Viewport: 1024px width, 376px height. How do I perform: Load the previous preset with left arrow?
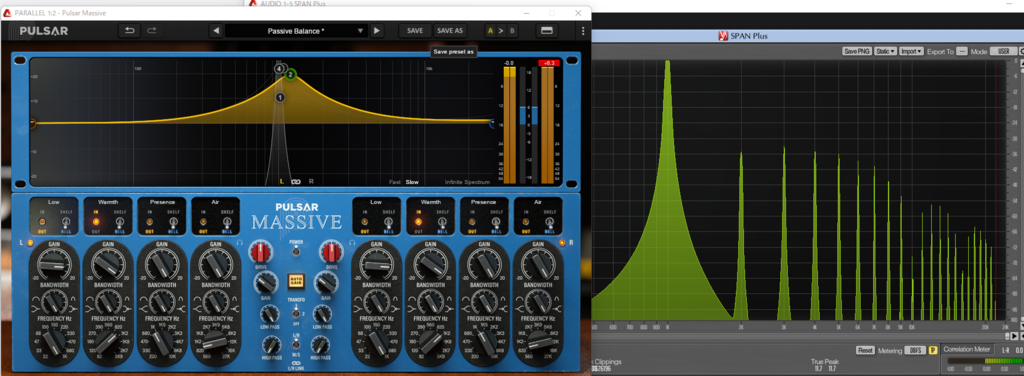[x=216, y=31]
